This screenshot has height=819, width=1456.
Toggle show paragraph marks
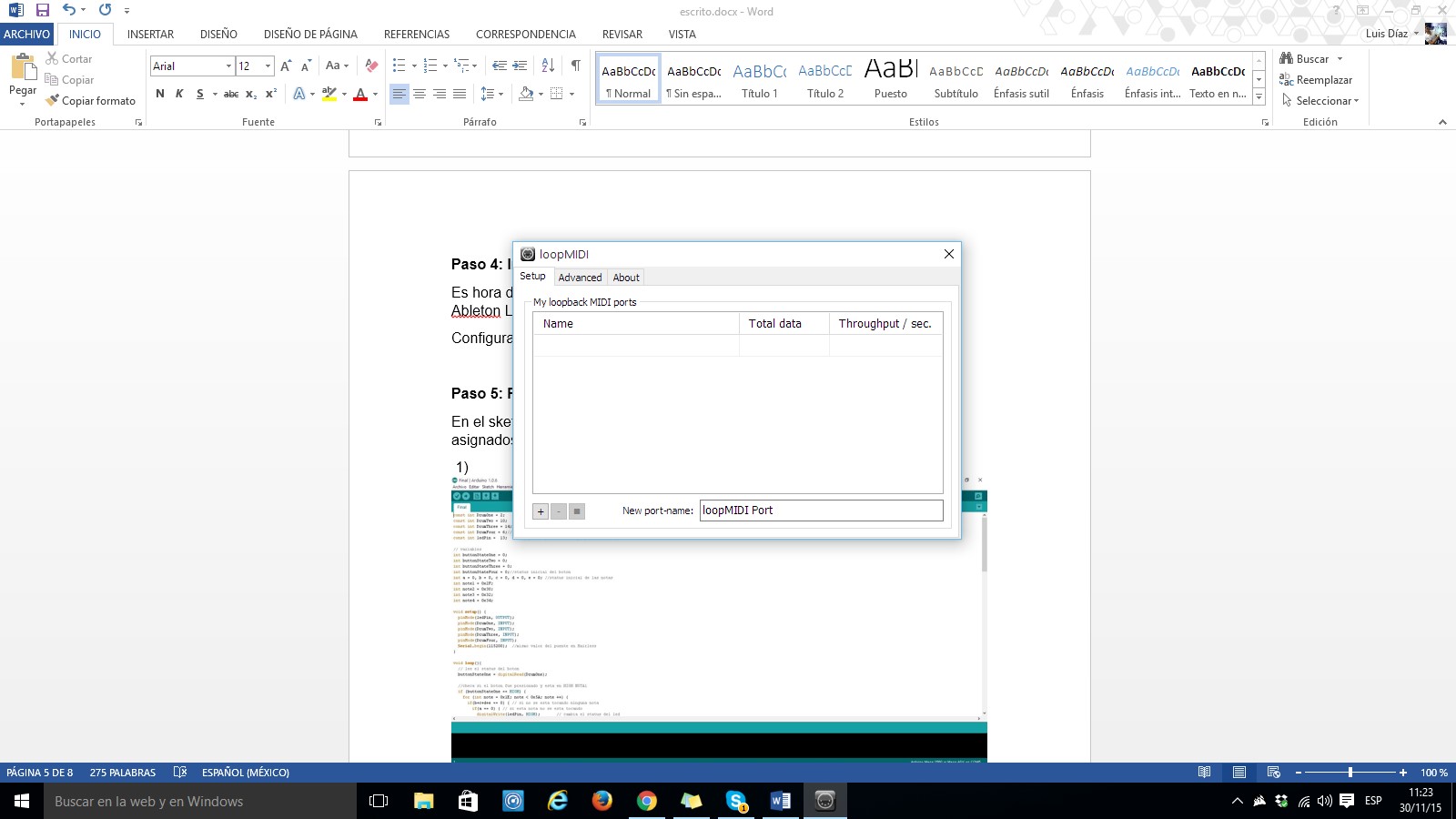pyautogui.click(x=575, y=66)
